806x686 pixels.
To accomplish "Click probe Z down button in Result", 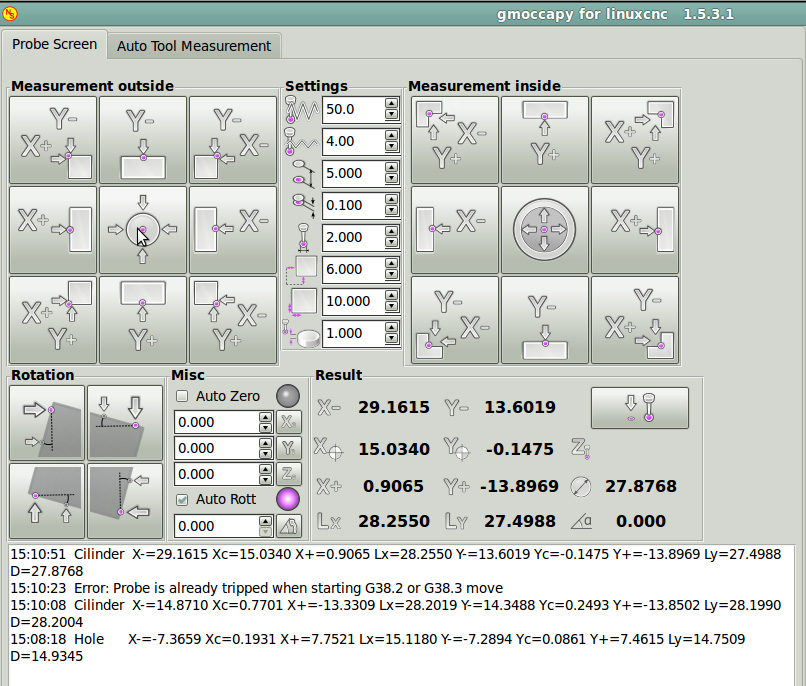I will pos(640,408).
